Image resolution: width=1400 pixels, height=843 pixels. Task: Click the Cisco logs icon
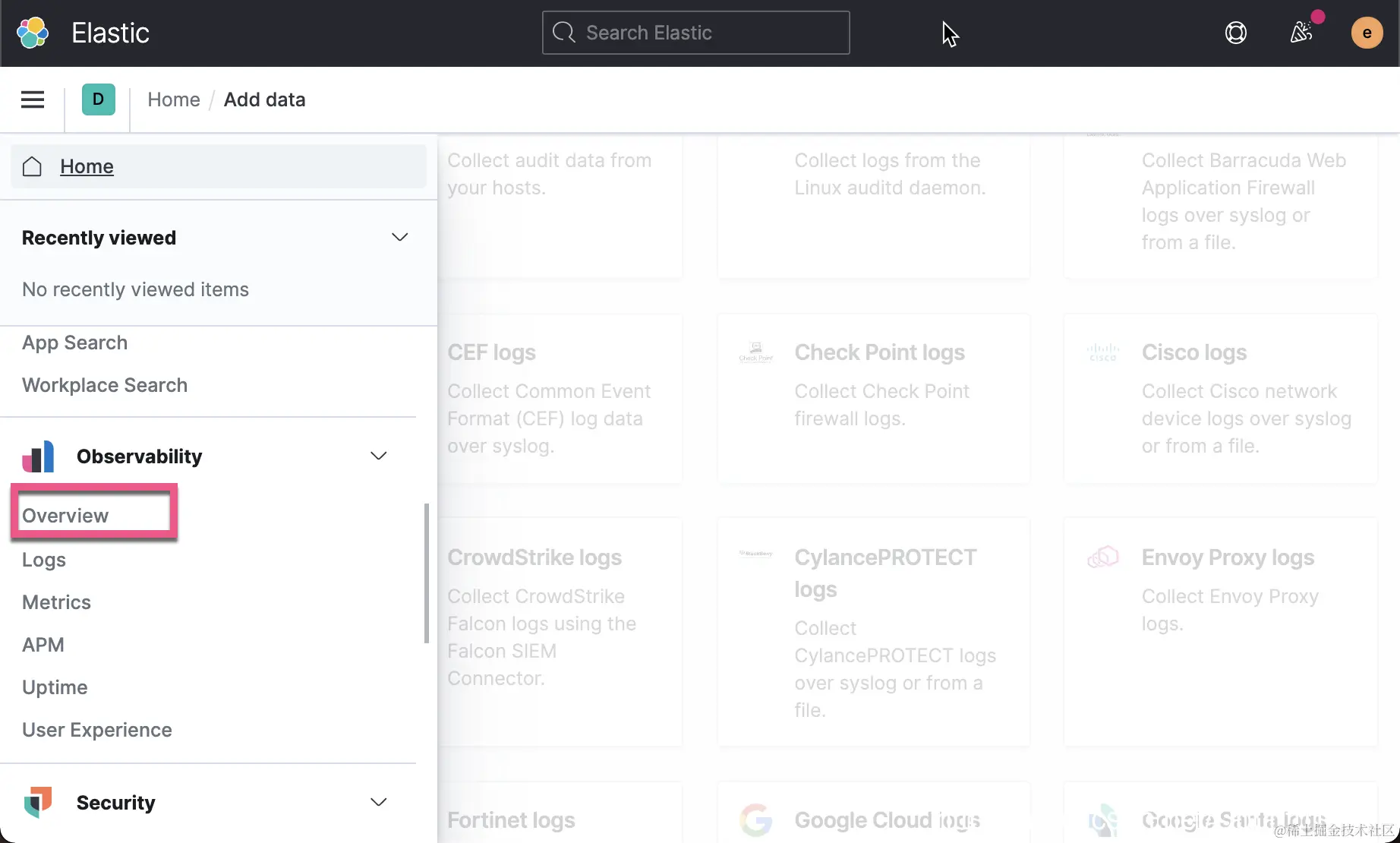tap(1103, 352)
